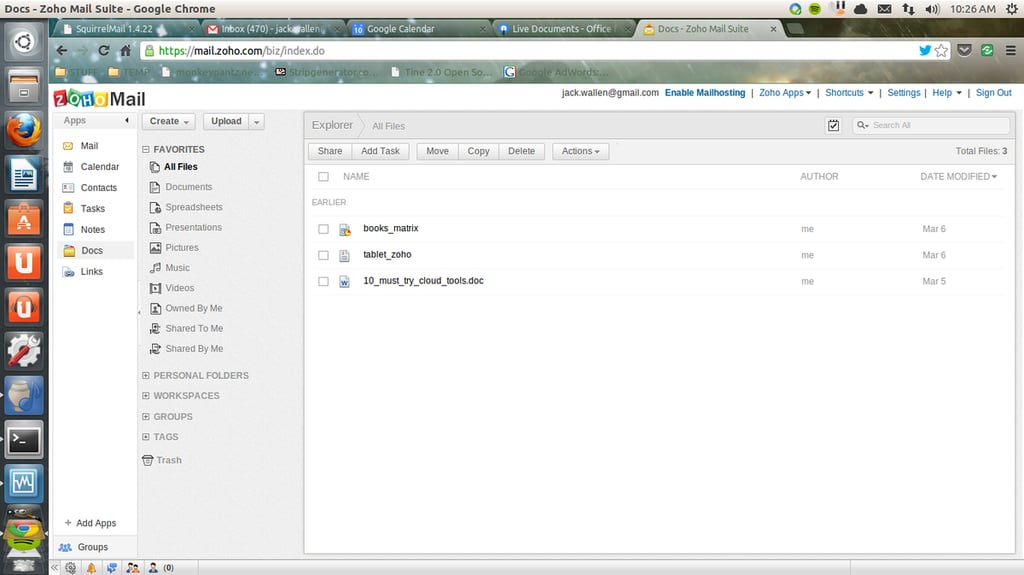Viewport: 1024px width, 575px height.
Task: Open the Terminal from the Ubuntu launcher
Action: coord(24,439)
